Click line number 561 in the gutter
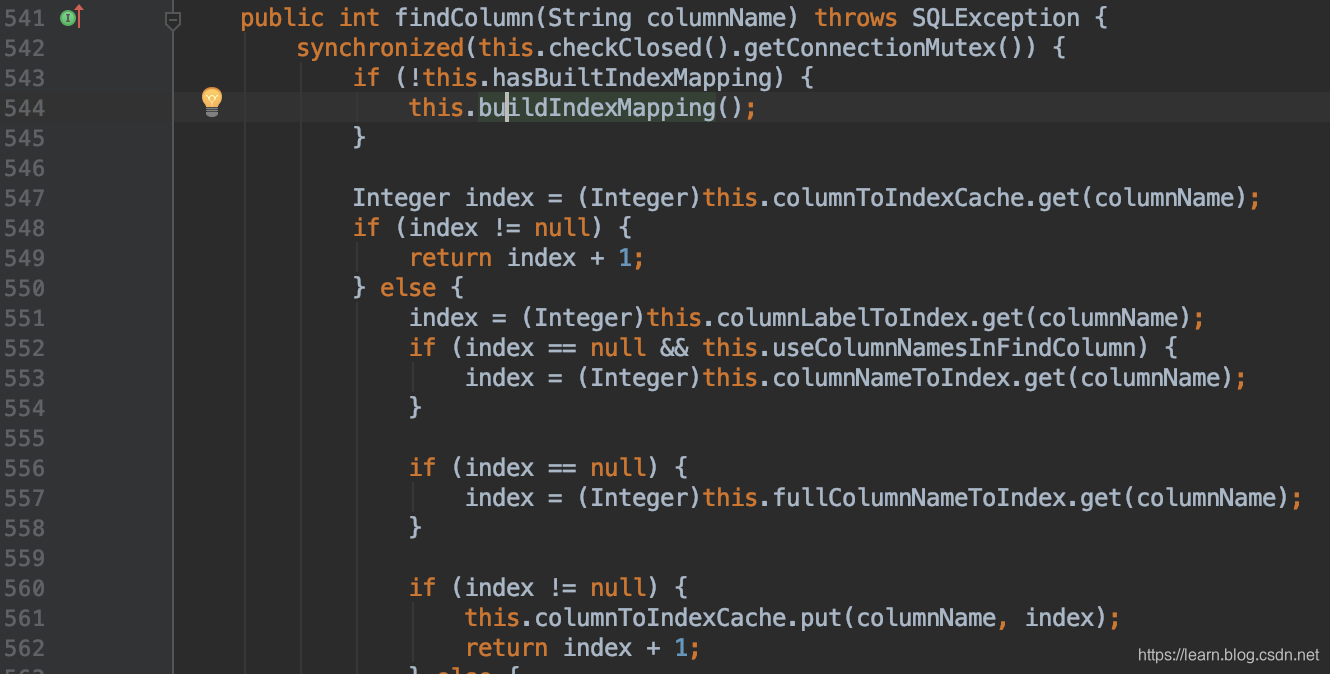 (24, 618)
